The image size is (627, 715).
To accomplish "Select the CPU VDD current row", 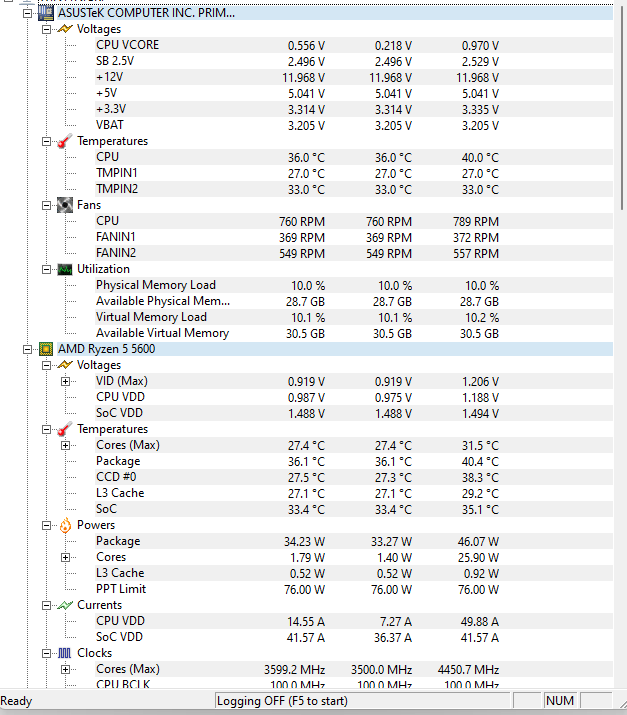I will [353, 621].
